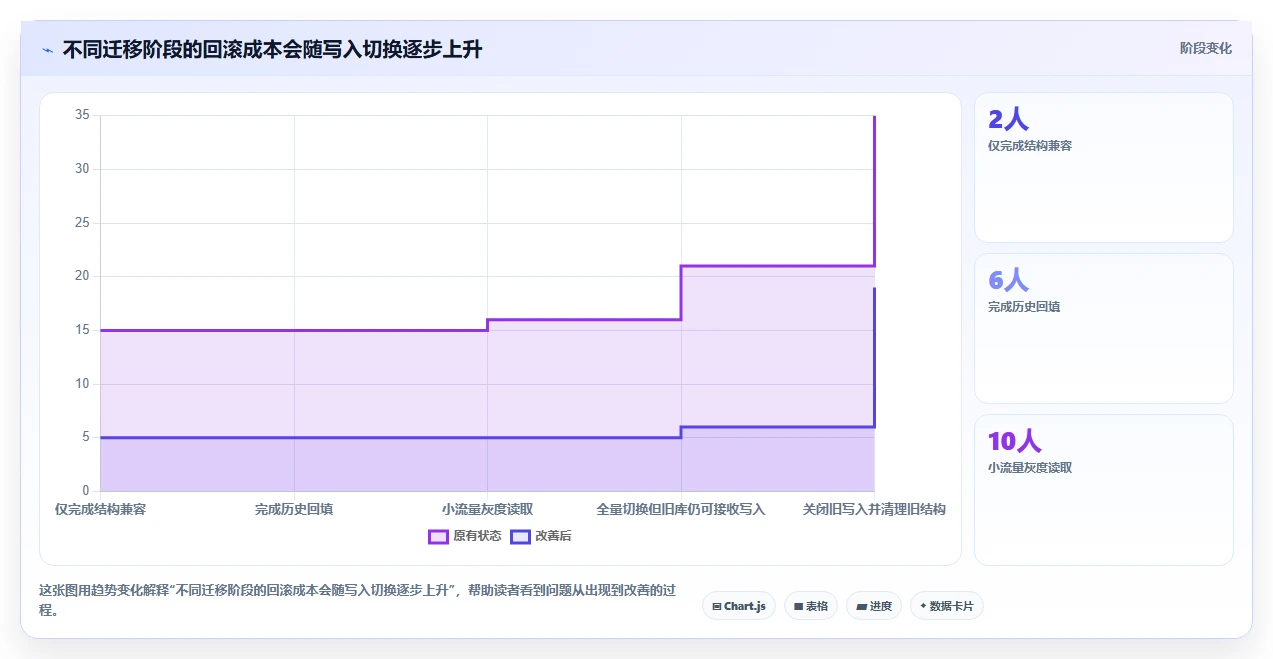
Task: Click the y-axis value 35
Action: [x=82, y=115]
